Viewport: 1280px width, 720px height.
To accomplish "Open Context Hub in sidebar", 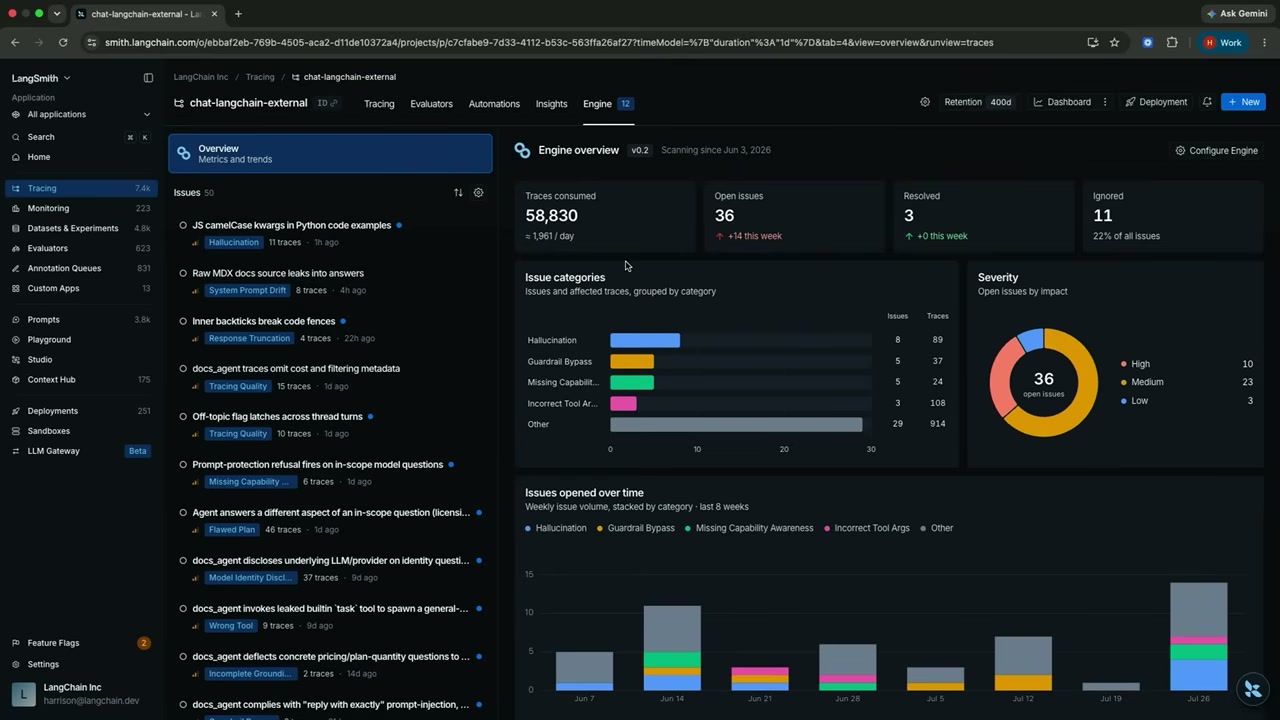I will pos(81,380).
